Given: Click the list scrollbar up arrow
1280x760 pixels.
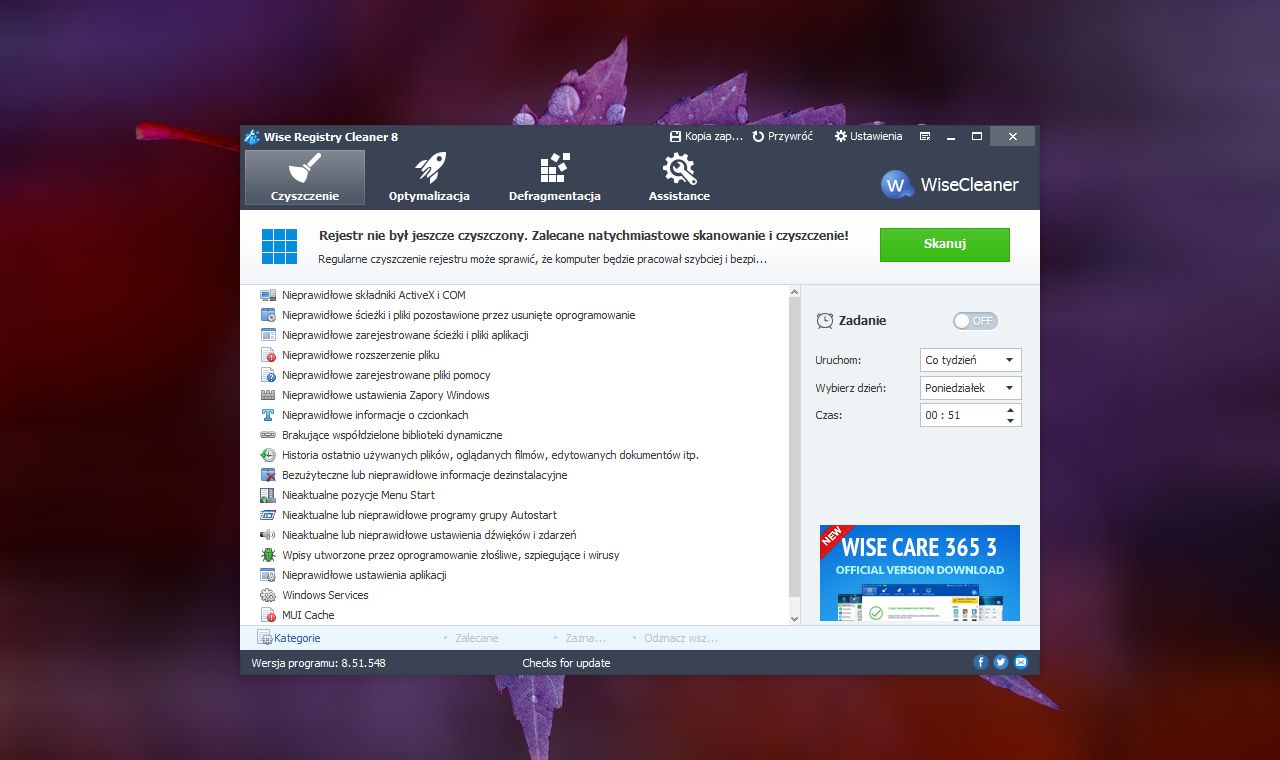Looking at the screenshot, I should [795, 292].
